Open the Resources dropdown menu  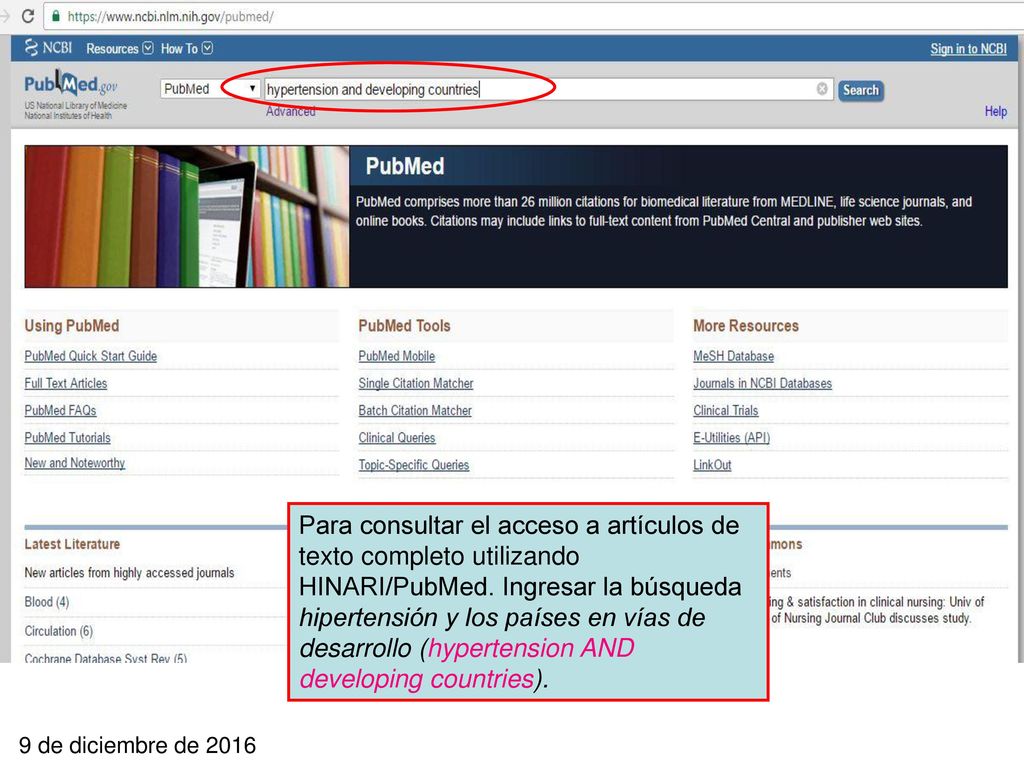(x=120, y=48)
